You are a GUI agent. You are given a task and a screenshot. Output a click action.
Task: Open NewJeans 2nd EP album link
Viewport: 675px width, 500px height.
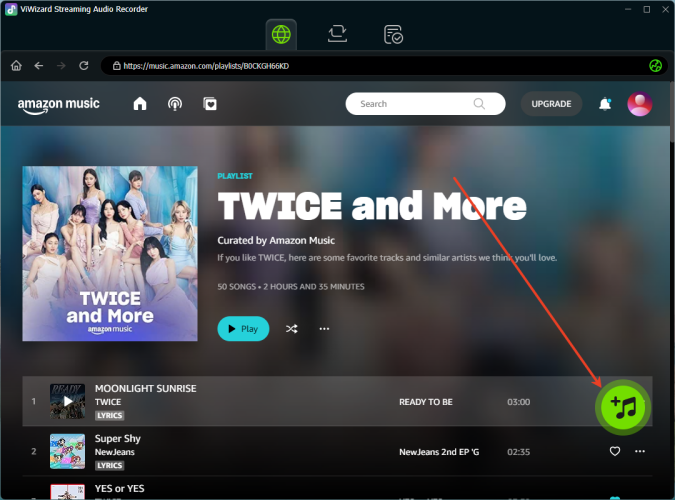(x=439, y=452)
